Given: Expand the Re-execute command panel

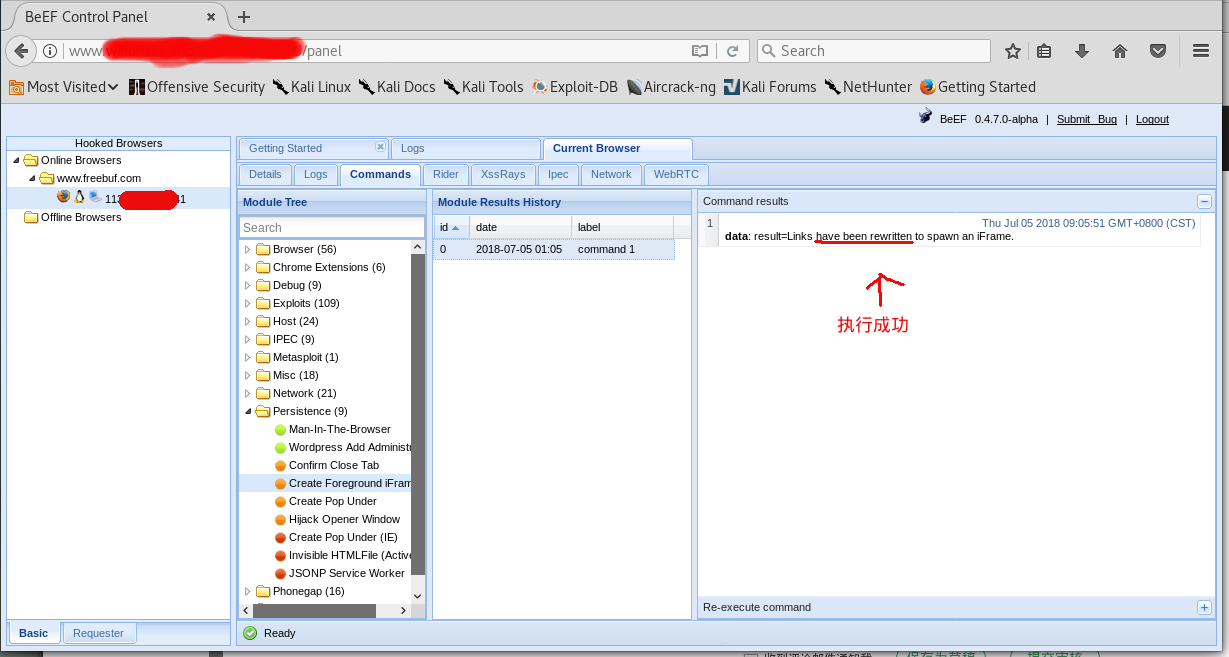Looking at the screenshot, I should point(1204,607).
